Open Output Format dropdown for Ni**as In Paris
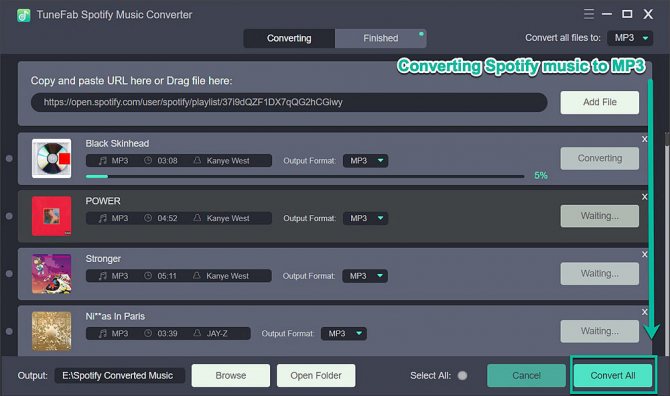 pos(344,334)
